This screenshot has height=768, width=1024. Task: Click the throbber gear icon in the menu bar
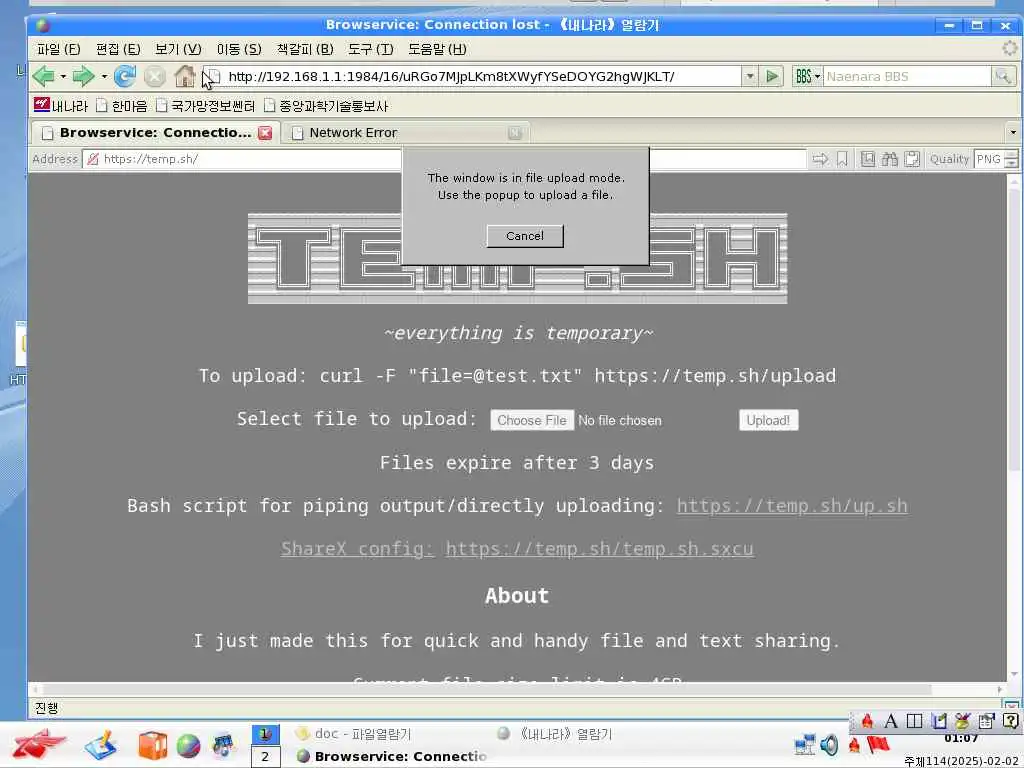click(x=1010, y=48)
